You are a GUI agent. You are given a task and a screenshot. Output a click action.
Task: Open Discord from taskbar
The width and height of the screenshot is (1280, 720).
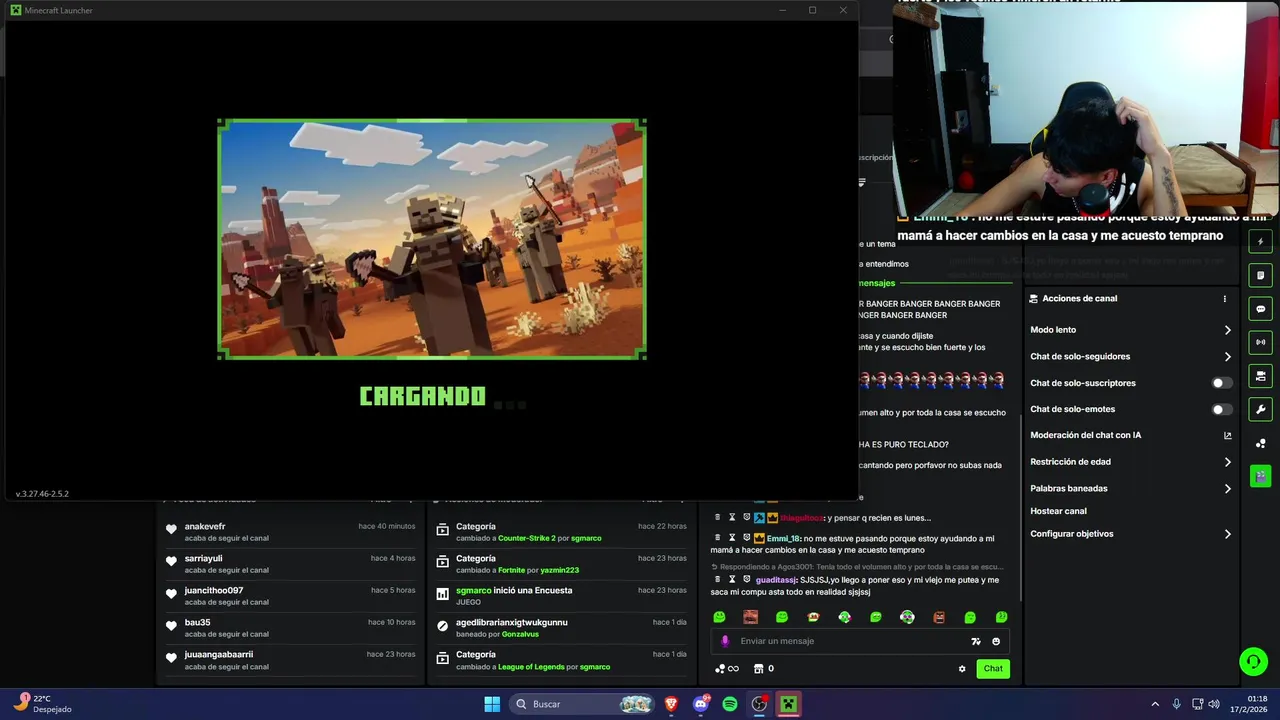[701, 704]
